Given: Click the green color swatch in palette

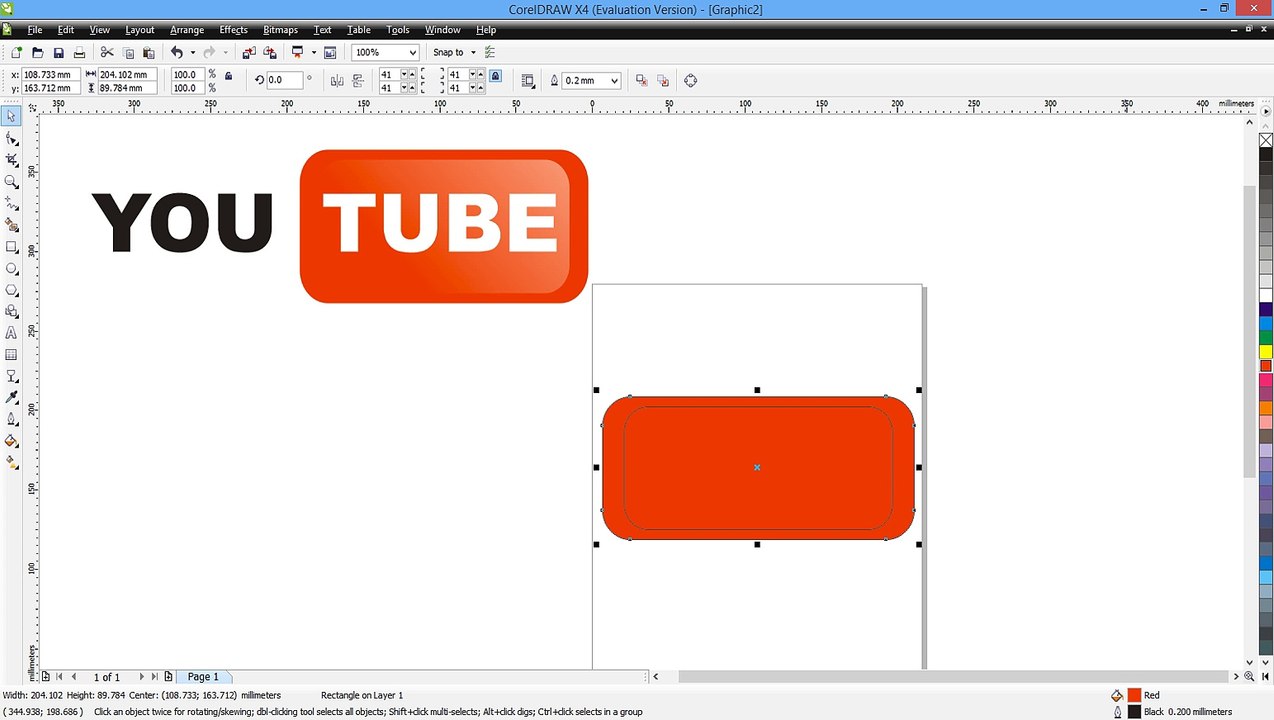Looking at the screenshot, I should tap(1265, 338).
